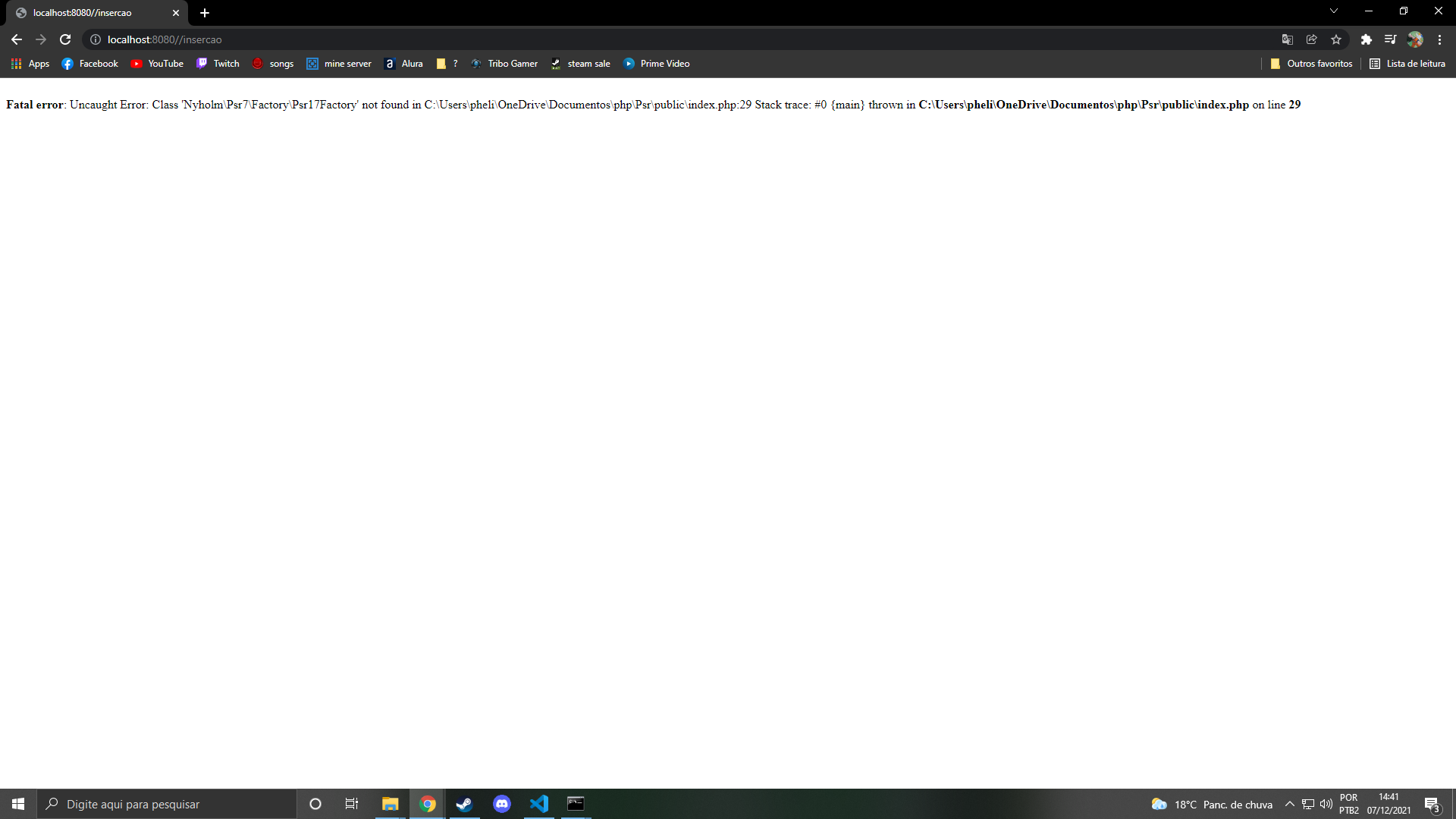Viewport: 1456px width, 819px height.
Task: Open Cortana circle icon on taskbar
Action: (x=315, y=804)
